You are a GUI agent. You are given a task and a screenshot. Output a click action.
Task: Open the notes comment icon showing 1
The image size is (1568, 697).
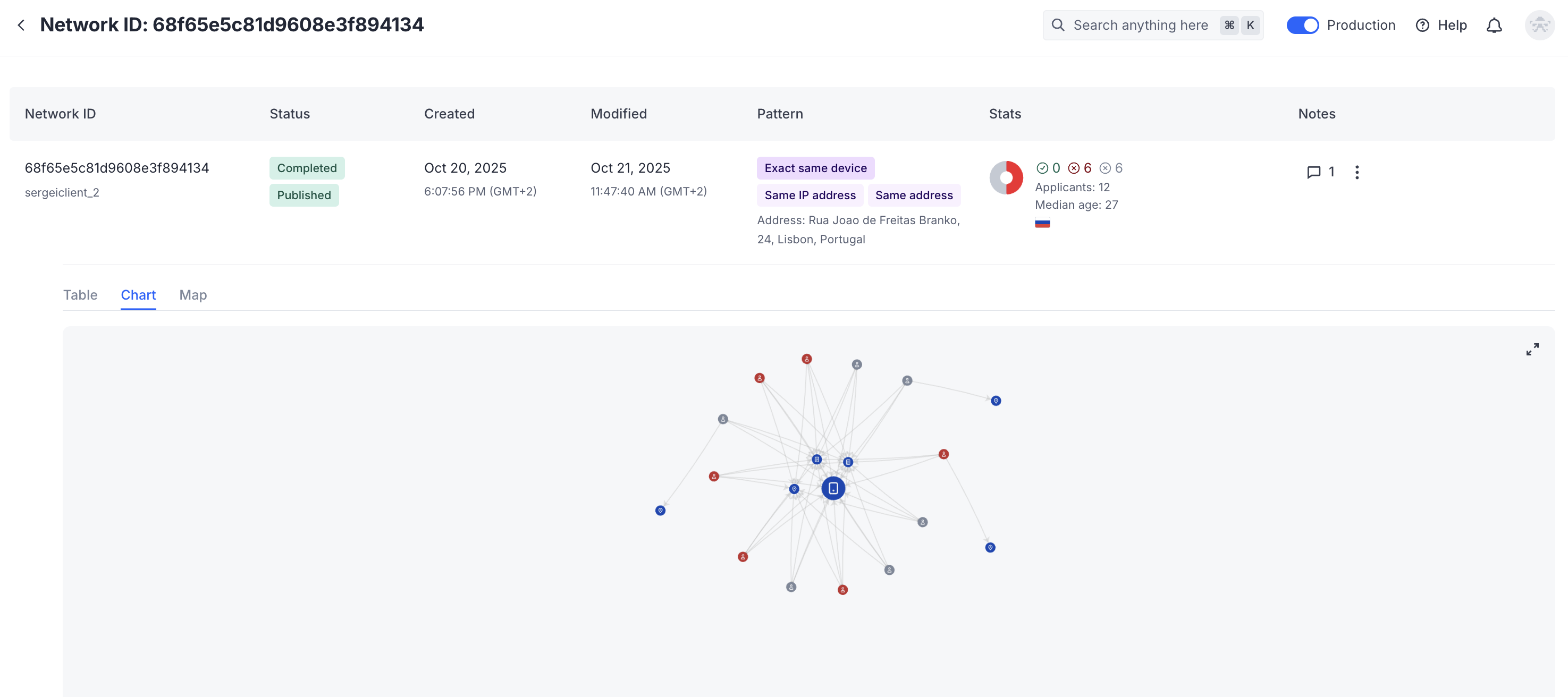tap(1315, 172)
